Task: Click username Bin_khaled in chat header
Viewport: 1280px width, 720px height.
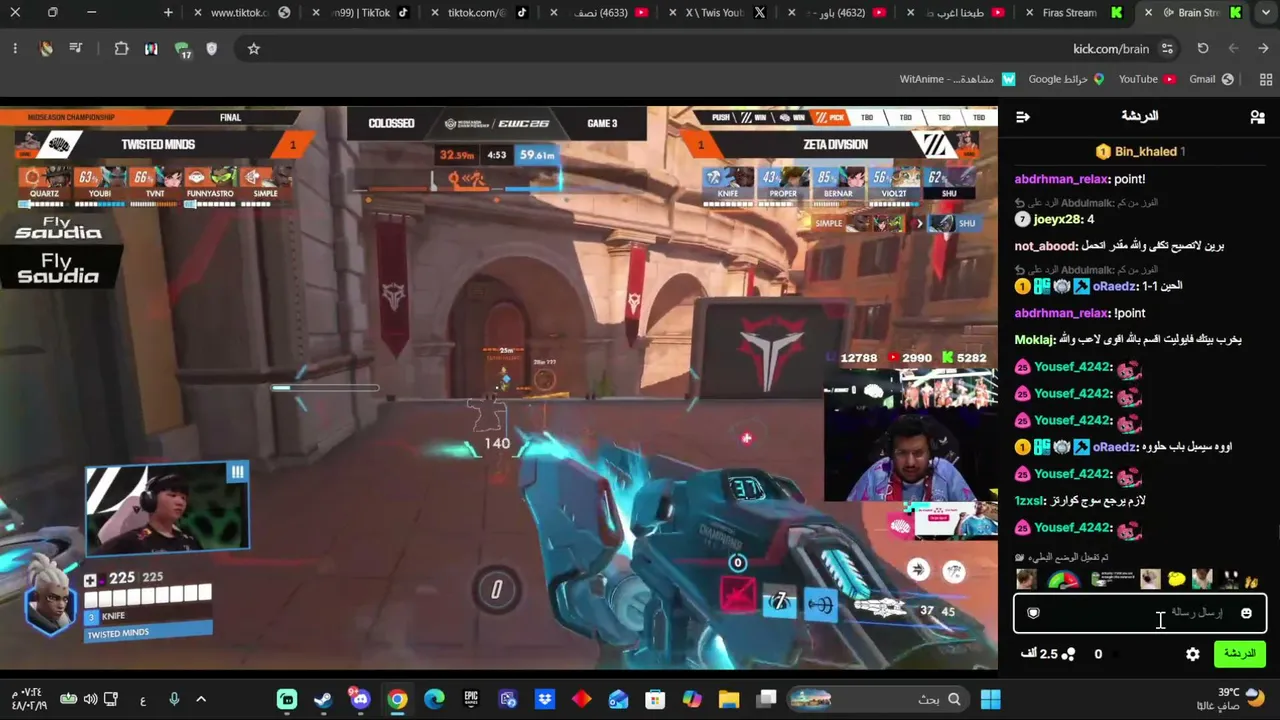Action: (1145, 152)
